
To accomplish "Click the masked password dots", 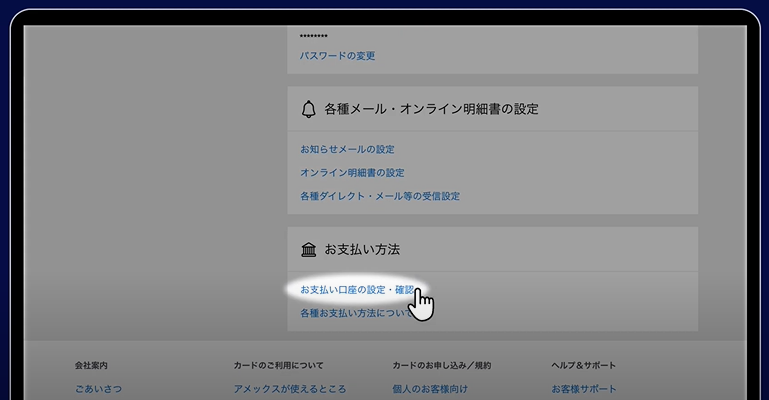I will [314, 36].
